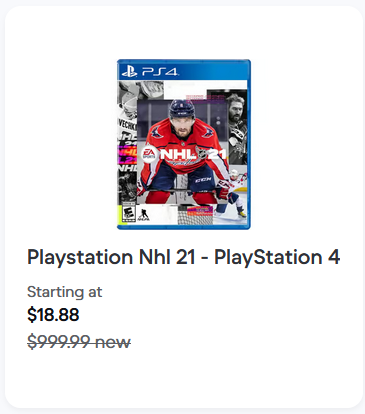Click the 'Starting at' label
The height and width of the screenshot is (414, 365).
[x=64, y=292]
